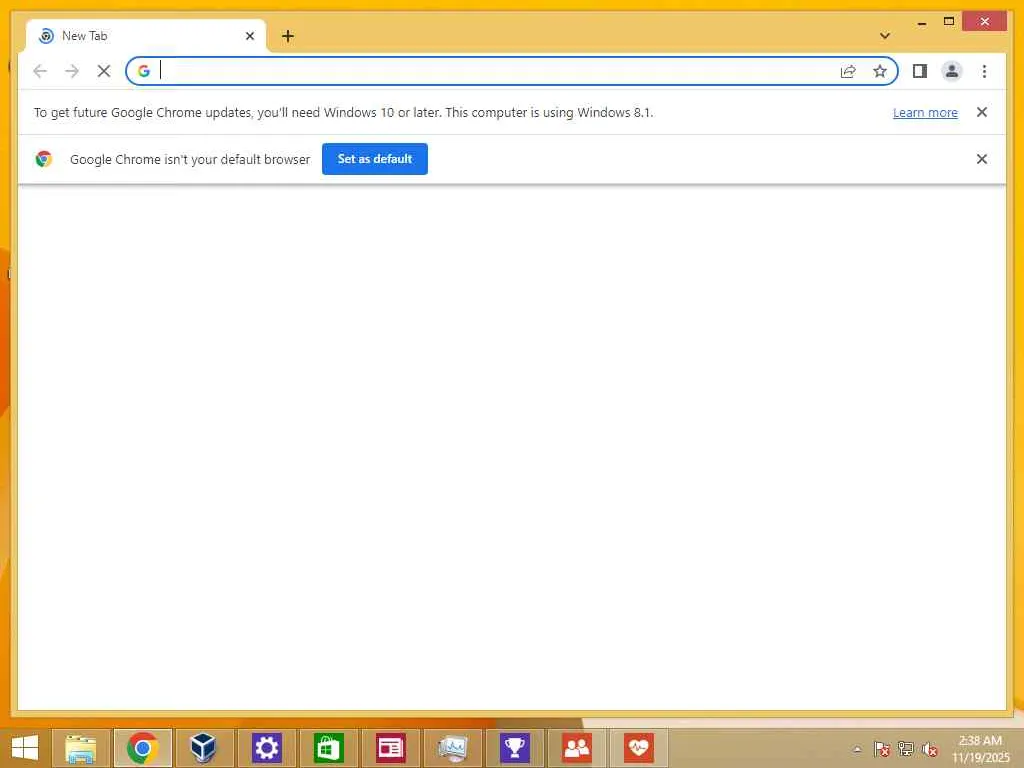Go back using the back arrow
The width and height of the screenshot is (1024, 768).
click(x=40, y=71)
